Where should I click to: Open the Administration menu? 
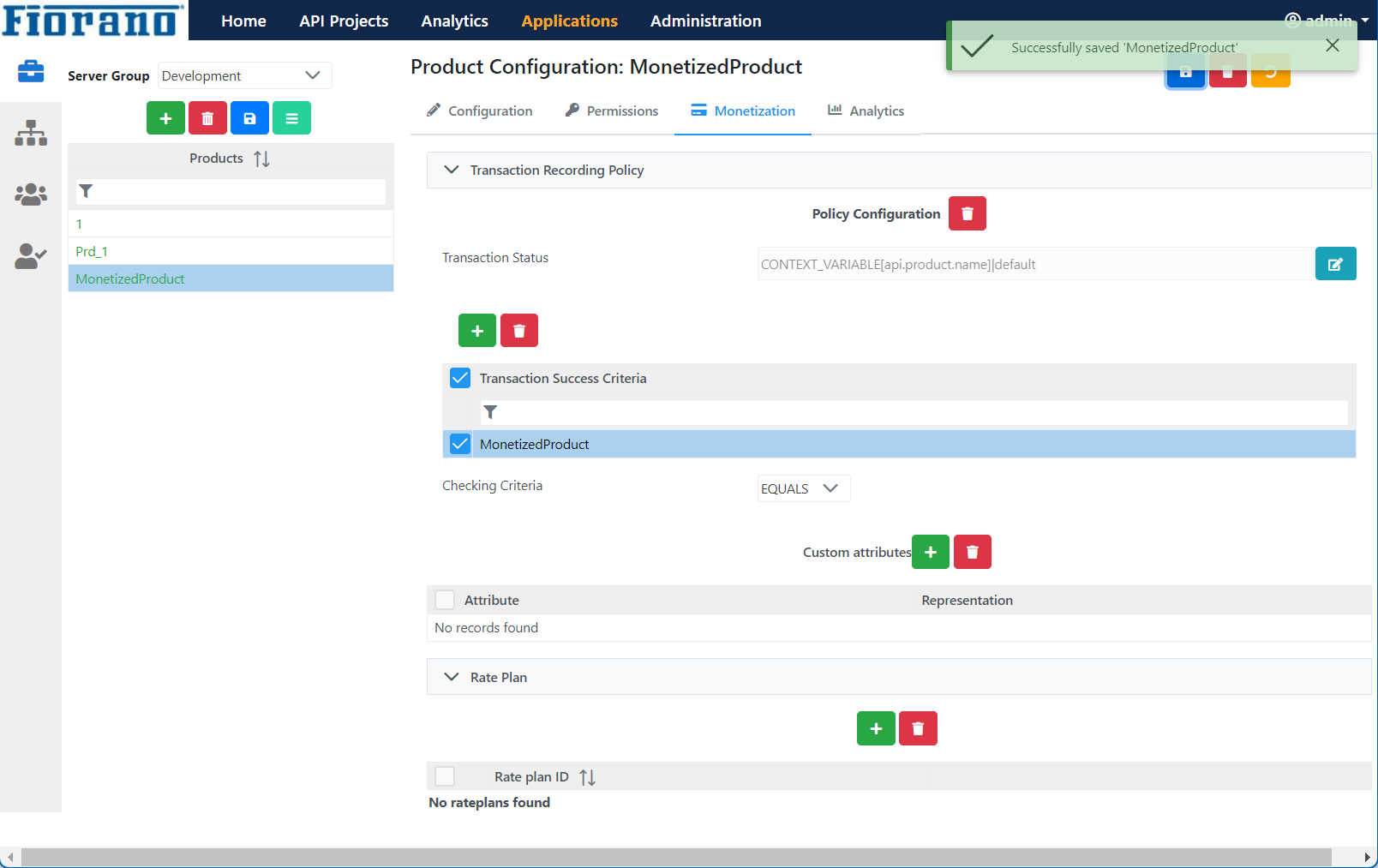point(706,21)
